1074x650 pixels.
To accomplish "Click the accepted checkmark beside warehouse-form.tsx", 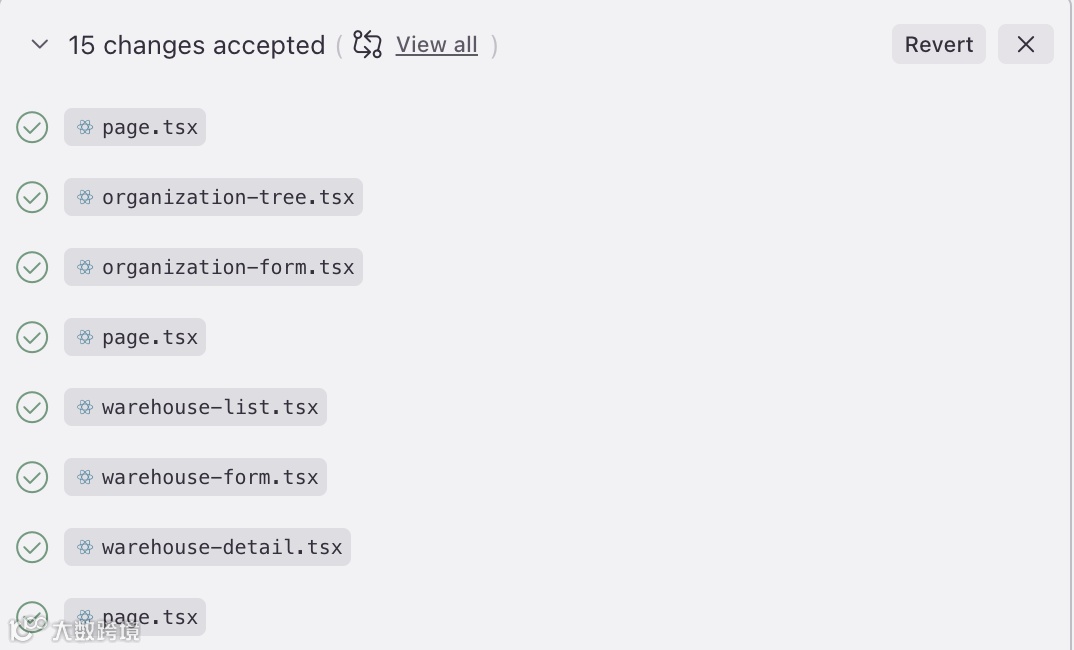I will coord(32,477).
